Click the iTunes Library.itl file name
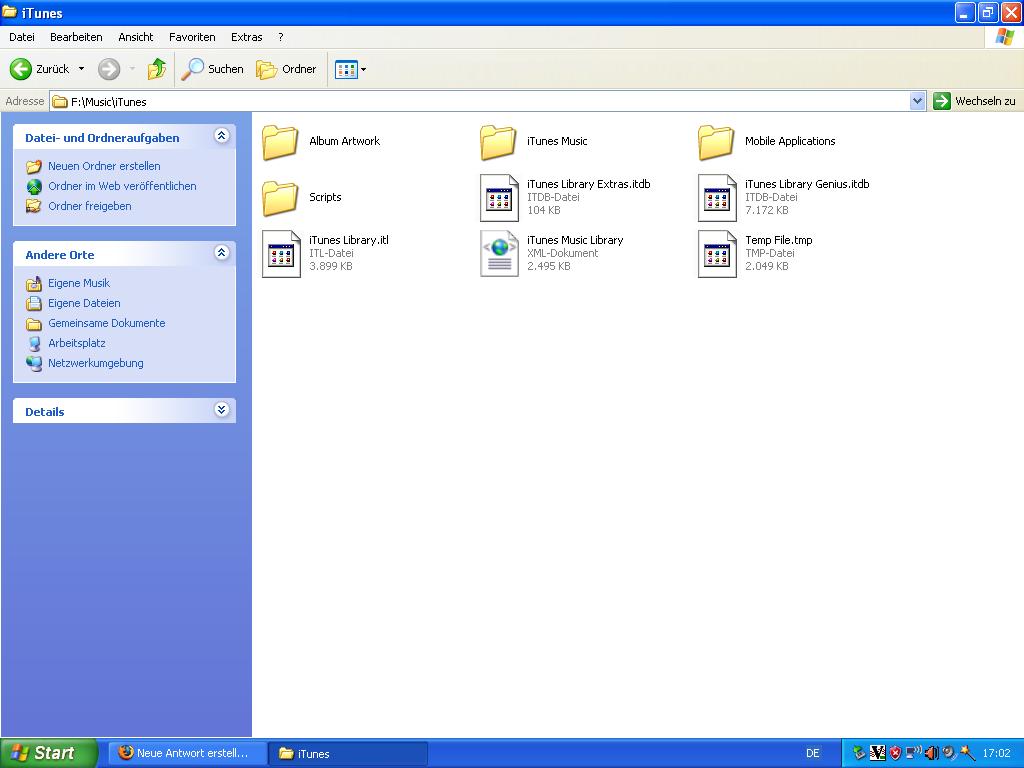Image resolution: width=1024 pixels, height=768 pixels. [349, 240]
